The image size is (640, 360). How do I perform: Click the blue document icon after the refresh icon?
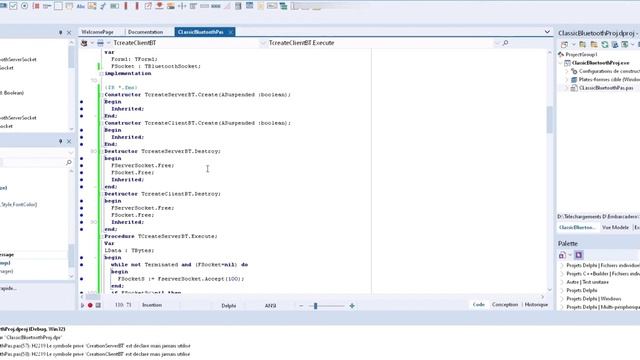615,44
